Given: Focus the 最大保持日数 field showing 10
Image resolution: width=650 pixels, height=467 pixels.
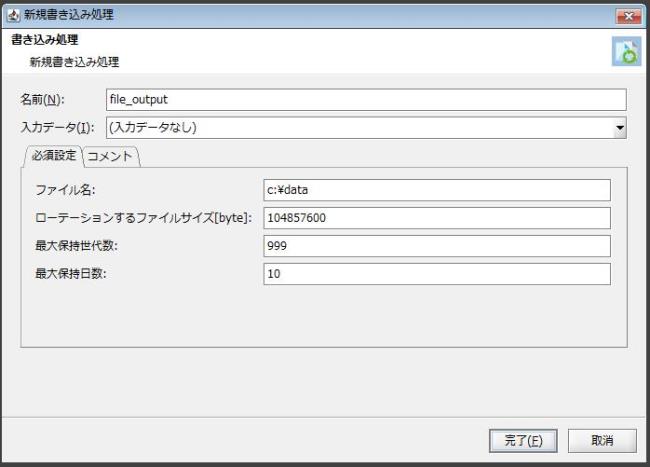Looking at the screenshot, I should coord(436,274).
